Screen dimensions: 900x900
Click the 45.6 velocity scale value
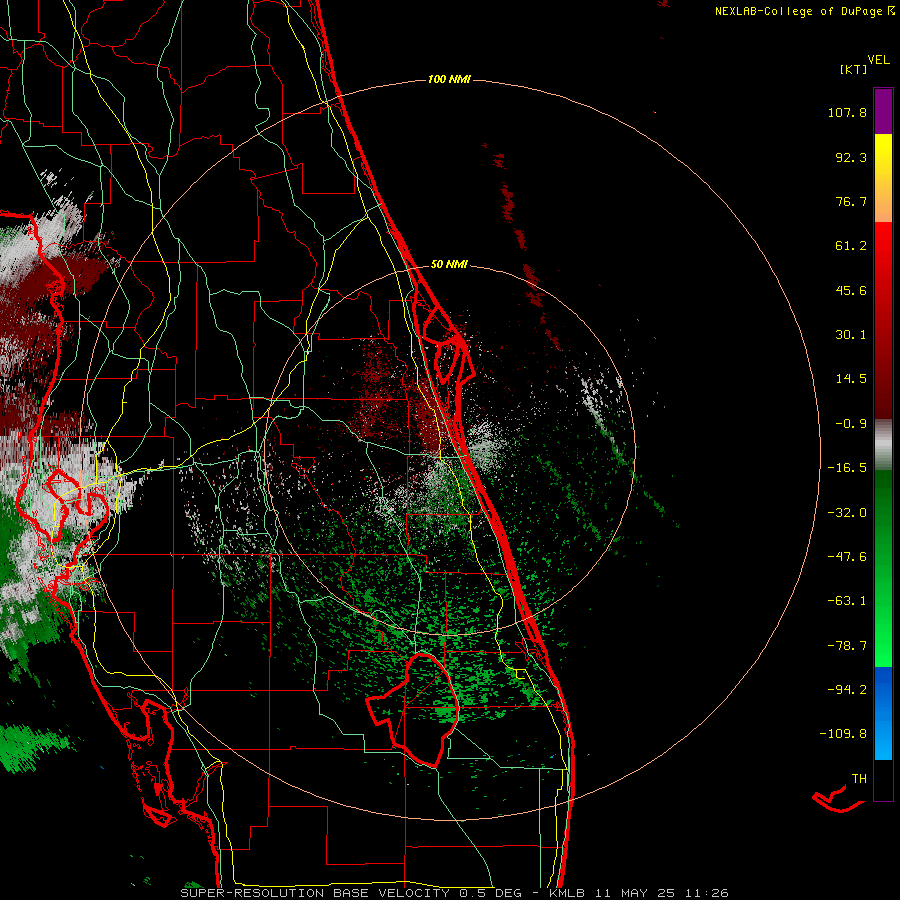(851, 290)
